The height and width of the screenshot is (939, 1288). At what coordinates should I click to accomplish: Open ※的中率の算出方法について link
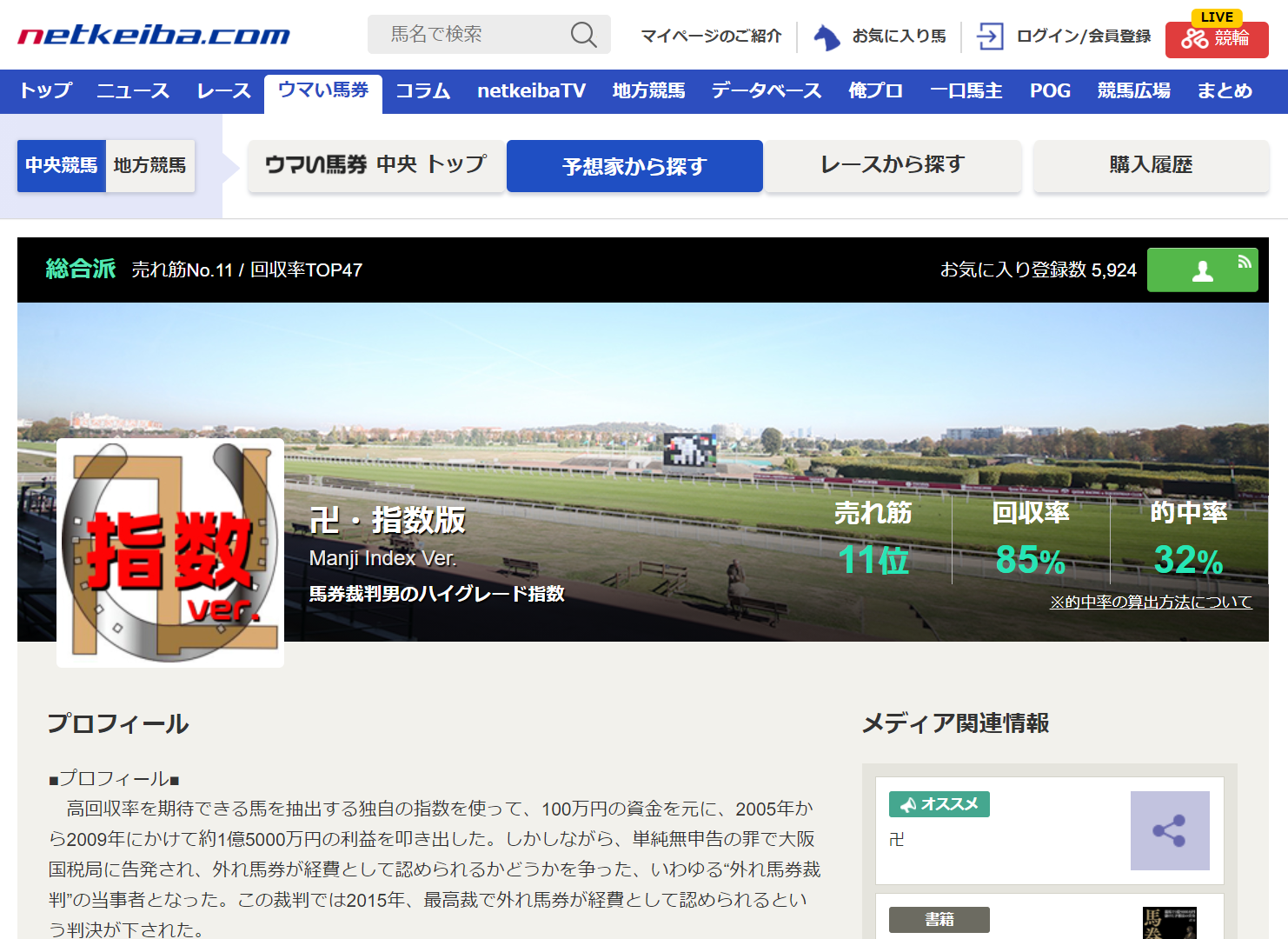pos(1151,602)
